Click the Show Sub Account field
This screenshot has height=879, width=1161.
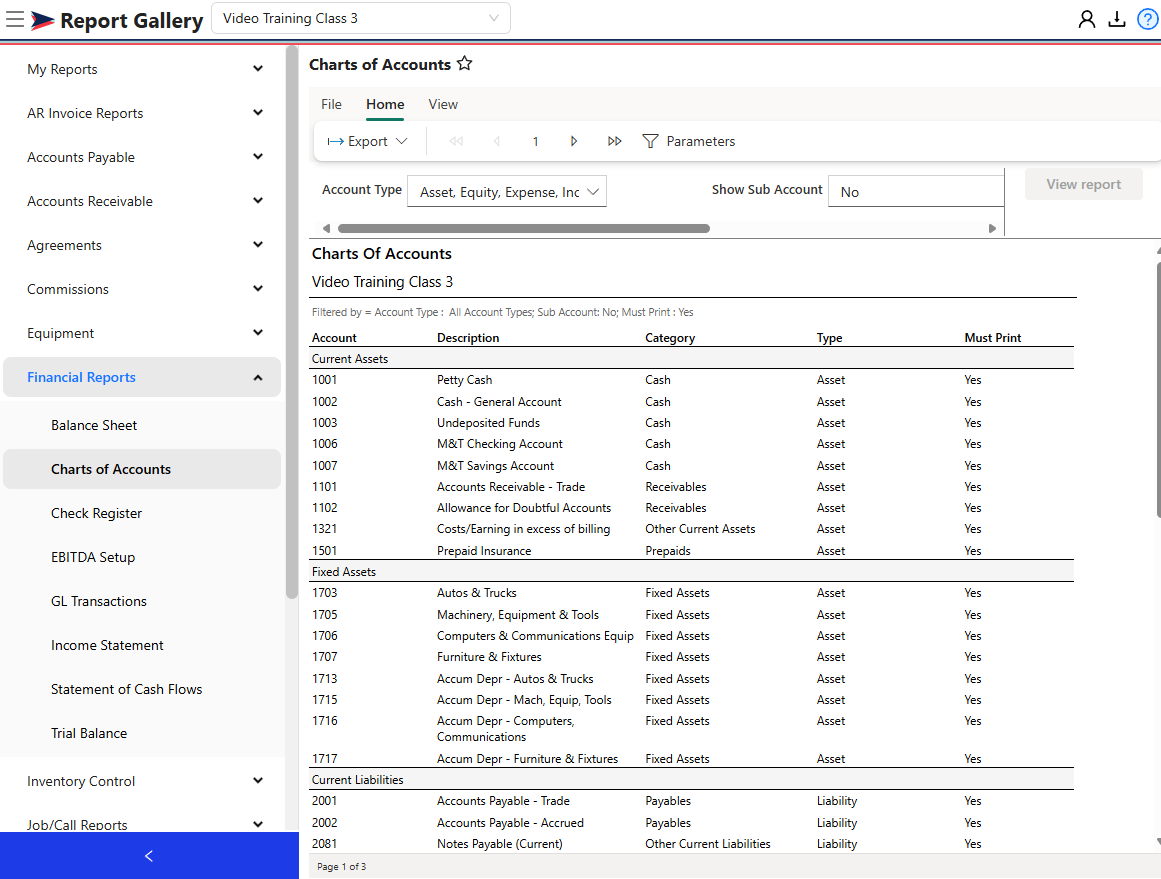coord(916,192)
